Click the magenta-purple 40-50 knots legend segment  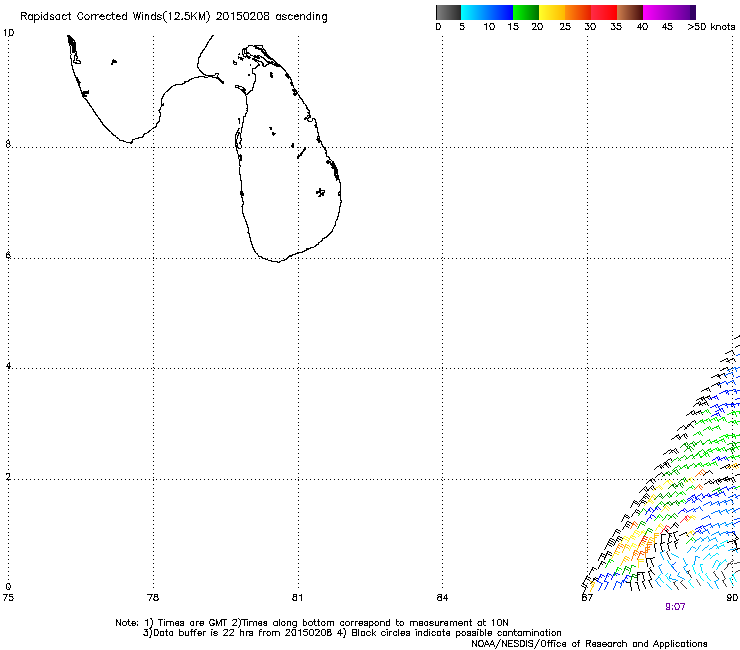(669, 12)
